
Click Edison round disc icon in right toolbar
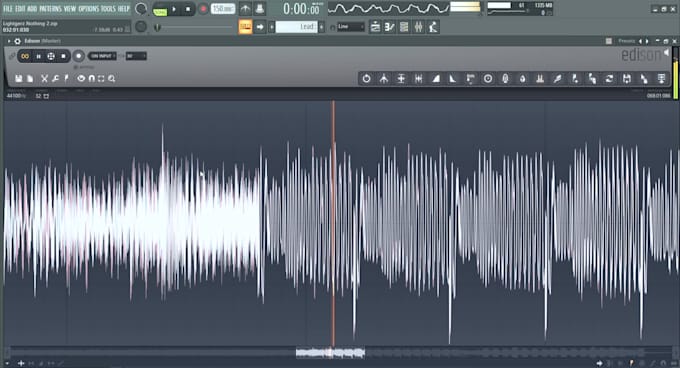pyautogui.click(x=488, y=78)
